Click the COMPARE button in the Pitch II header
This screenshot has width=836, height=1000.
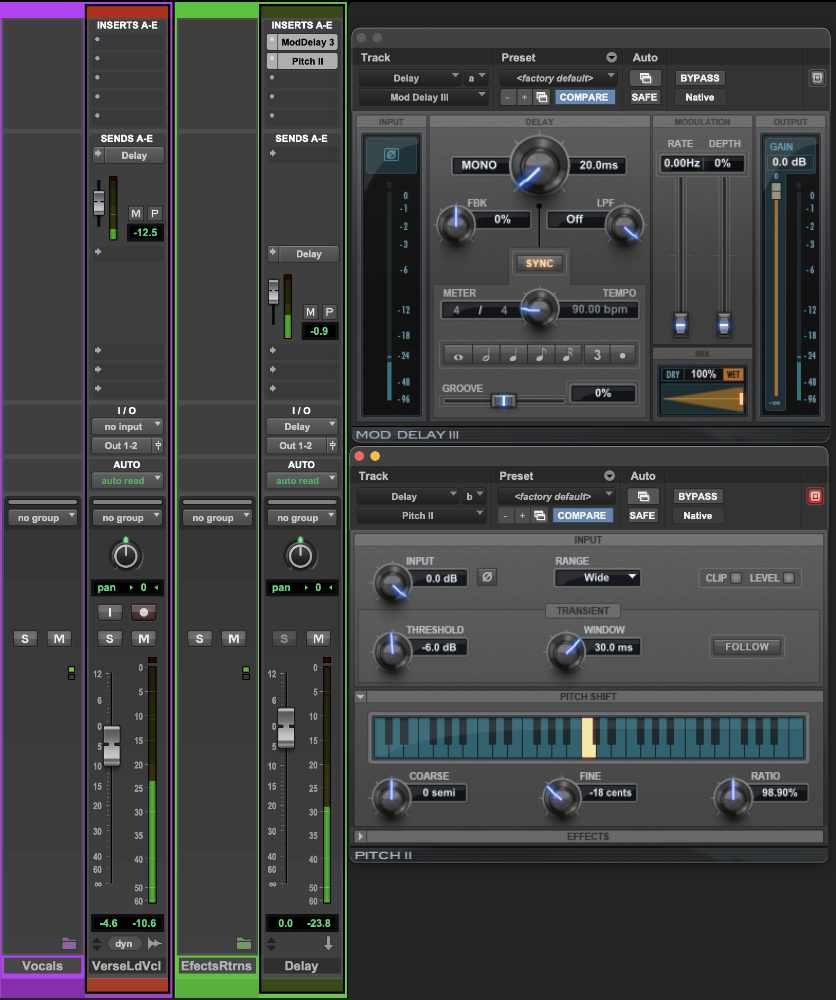pyautogui.click(x=584, y=515)
